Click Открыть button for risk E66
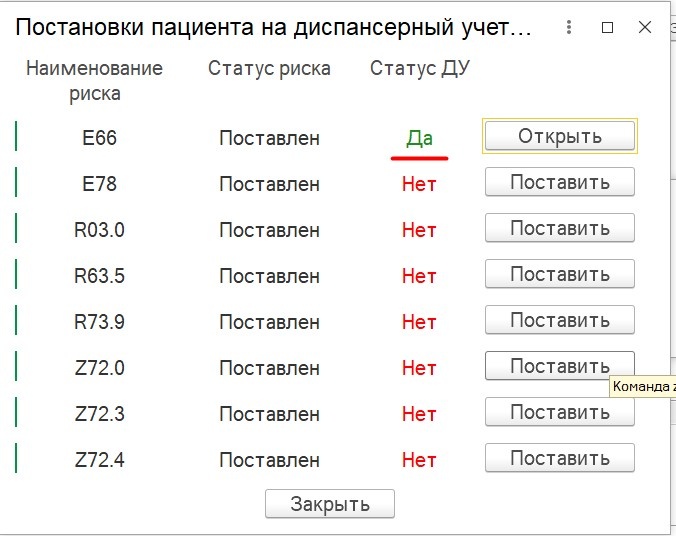Image resolution: width=676 pixels, height=536 pixels. tap(559, 136)
